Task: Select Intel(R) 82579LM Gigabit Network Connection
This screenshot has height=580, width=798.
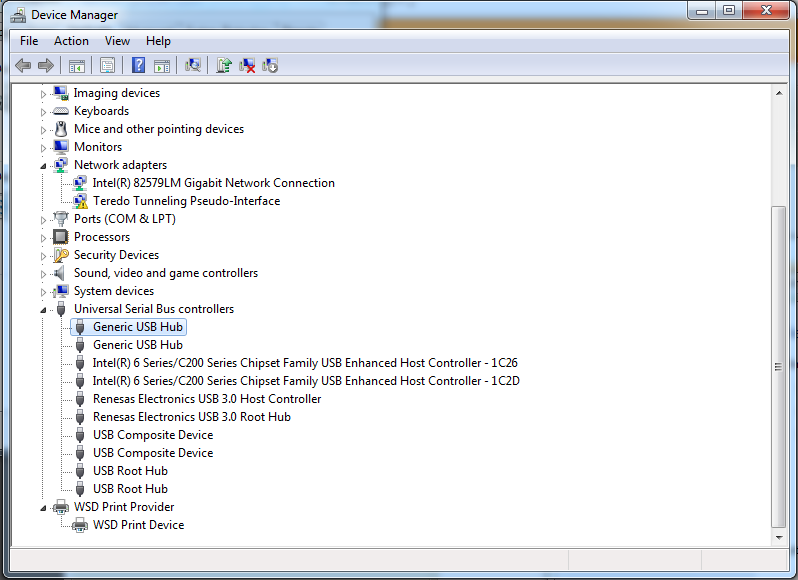Action: 213,183
